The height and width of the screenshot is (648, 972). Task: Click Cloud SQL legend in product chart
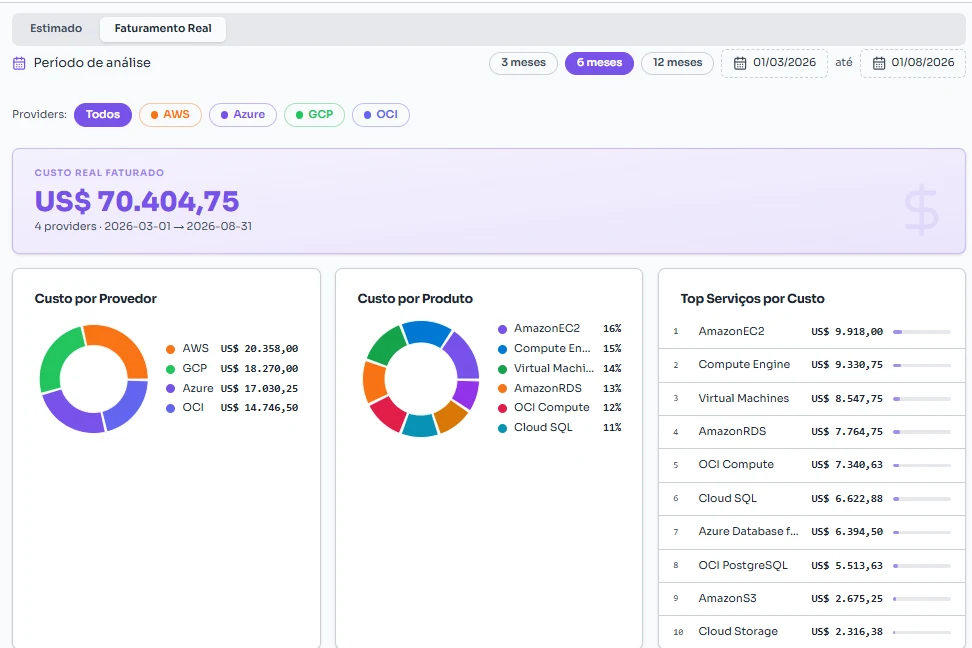click(x=559, y=427)
